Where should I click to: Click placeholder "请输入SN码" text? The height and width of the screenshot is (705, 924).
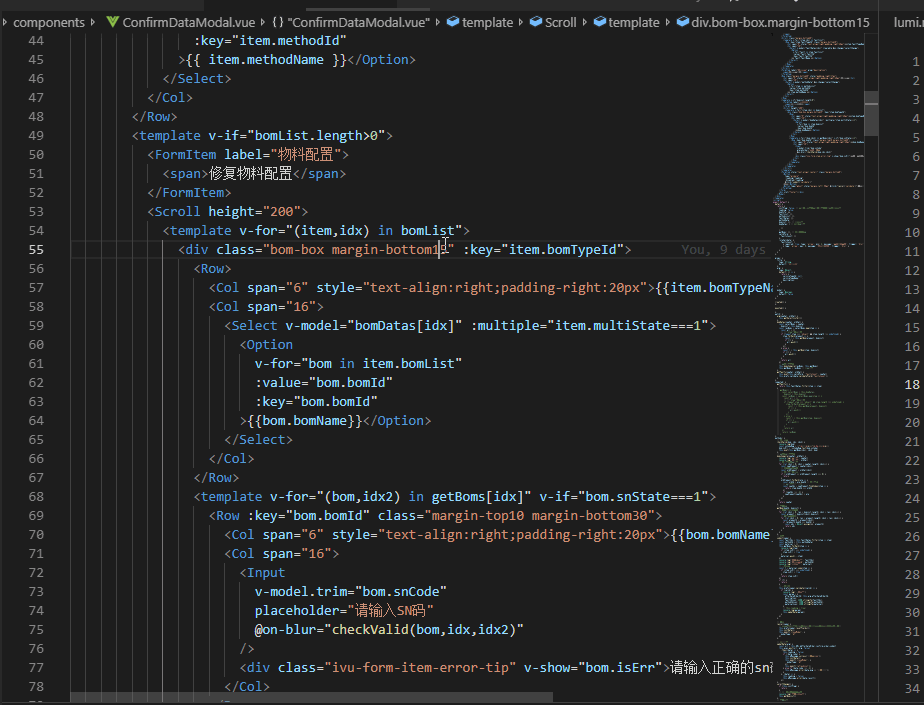click(390, 611)
